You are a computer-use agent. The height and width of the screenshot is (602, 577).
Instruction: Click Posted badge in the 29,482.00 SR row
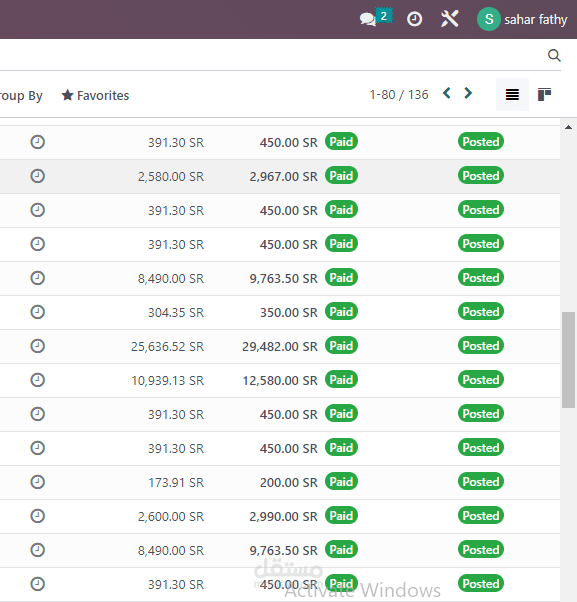481,346
